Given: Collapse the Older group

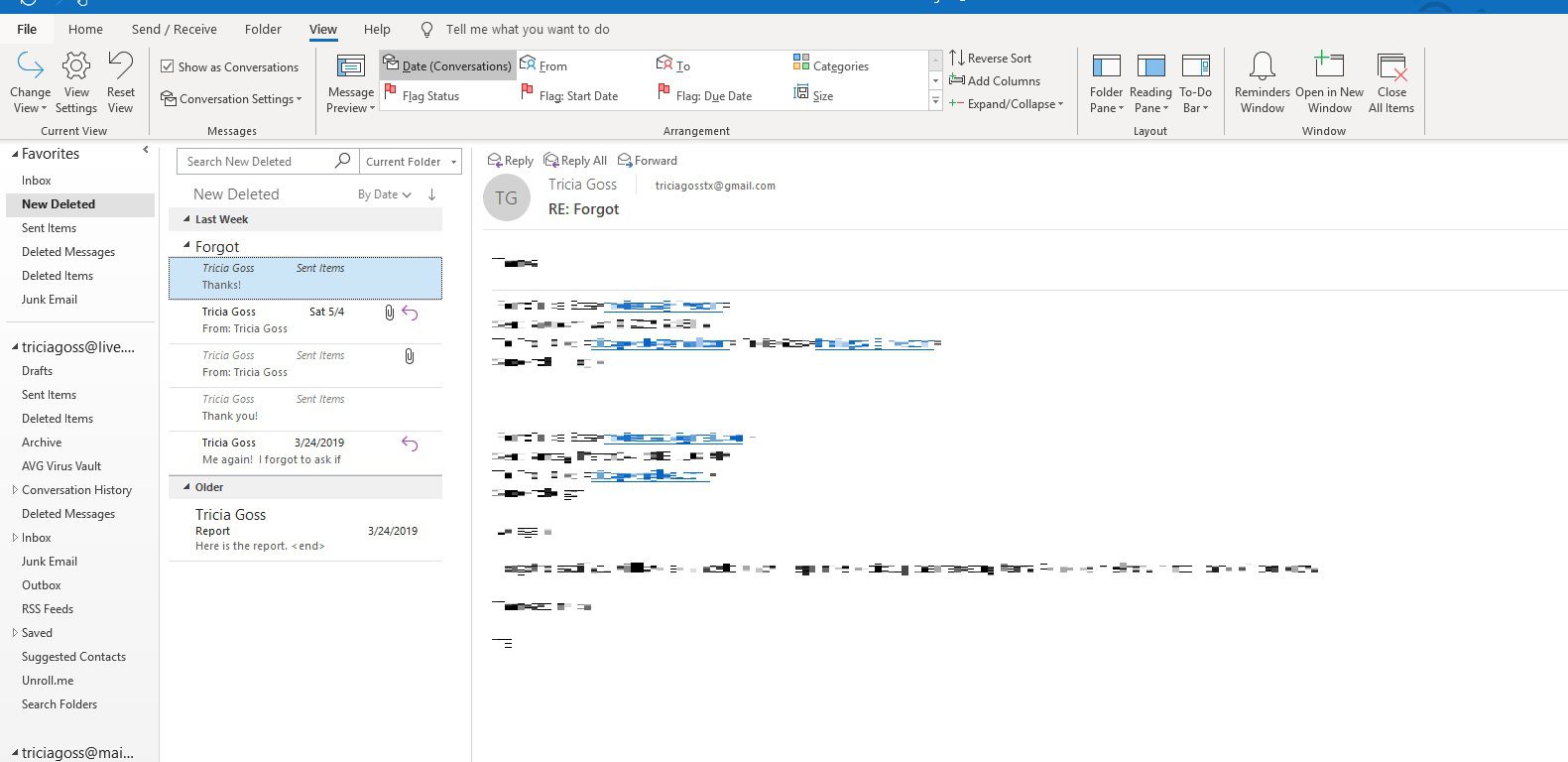Looking at the screenshot, I should click(x=186, y=487).
